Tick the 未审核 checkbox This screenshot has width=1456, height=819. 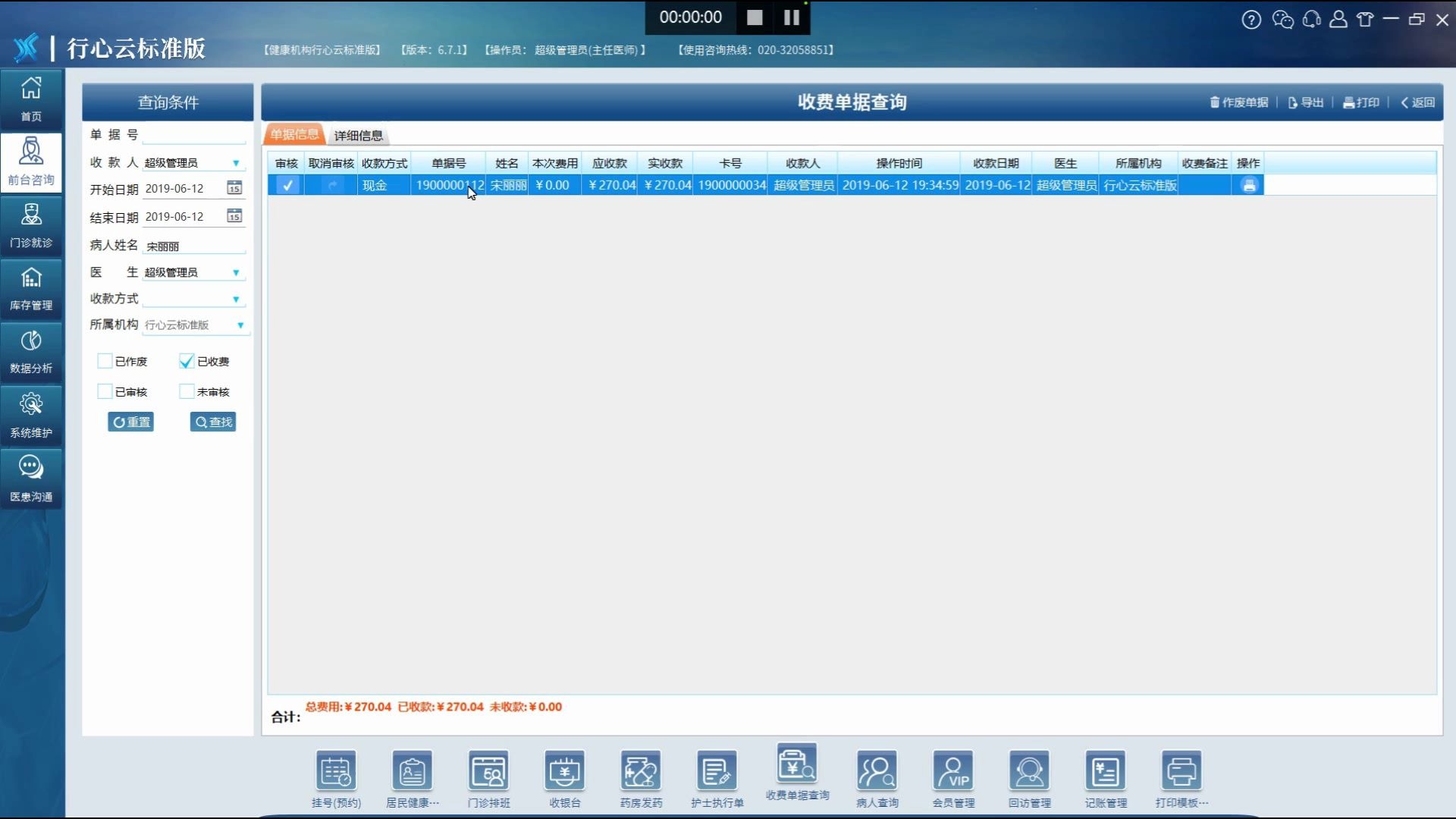pyautogui.click(x=187, y=391)
